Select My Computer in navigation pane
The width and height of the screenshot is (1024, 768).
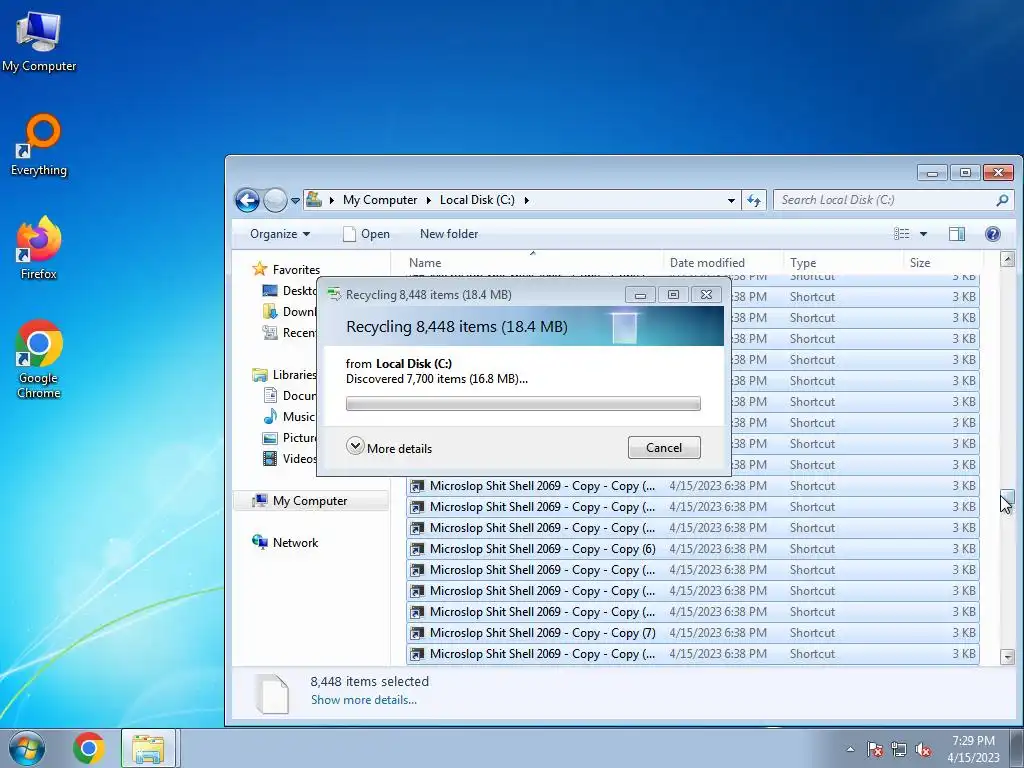[x=310, y=501]
